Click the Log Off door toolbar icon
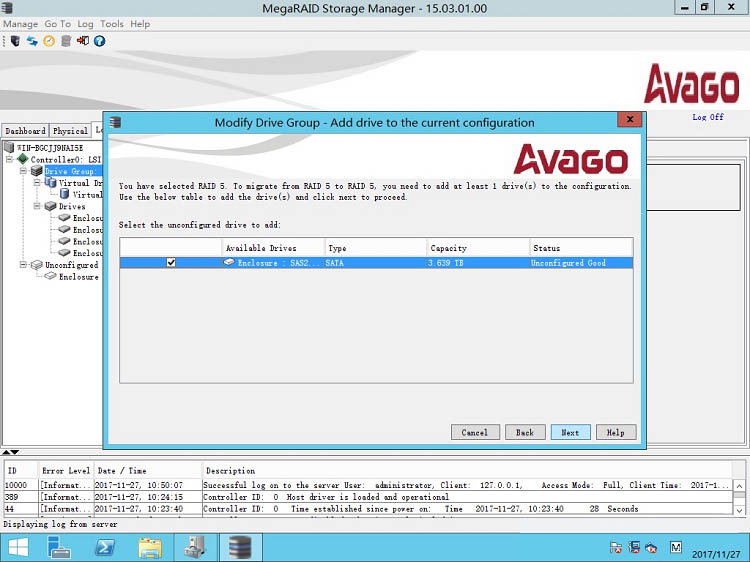The height and width of the screenshot is (562, 750). point(83,41)
